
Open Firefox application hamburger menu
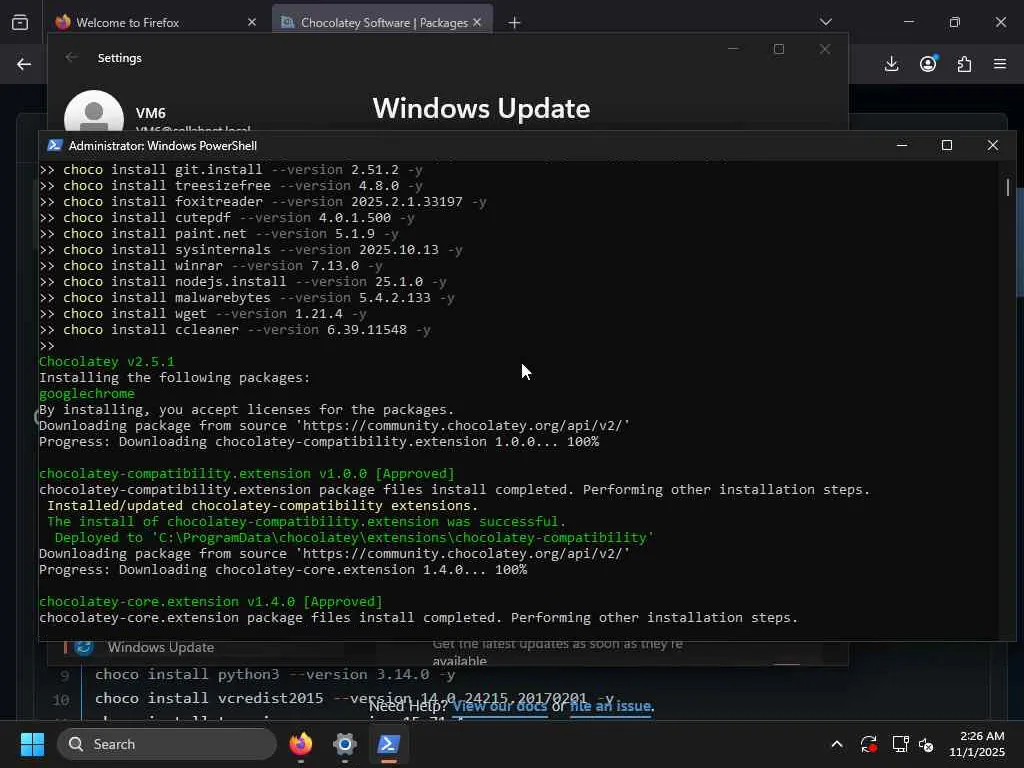pyautogui.click(x=1000, y=64)
